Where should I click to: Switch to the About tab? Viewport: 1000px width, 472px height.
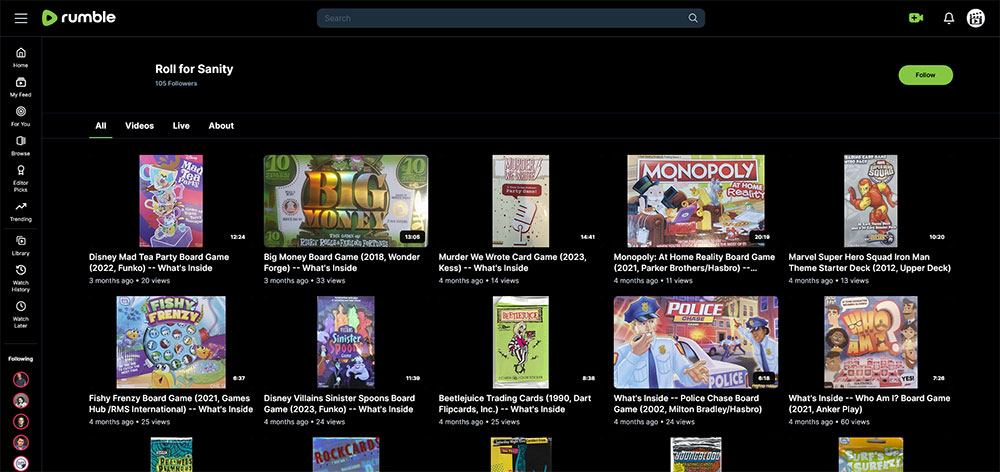(221, 126)
